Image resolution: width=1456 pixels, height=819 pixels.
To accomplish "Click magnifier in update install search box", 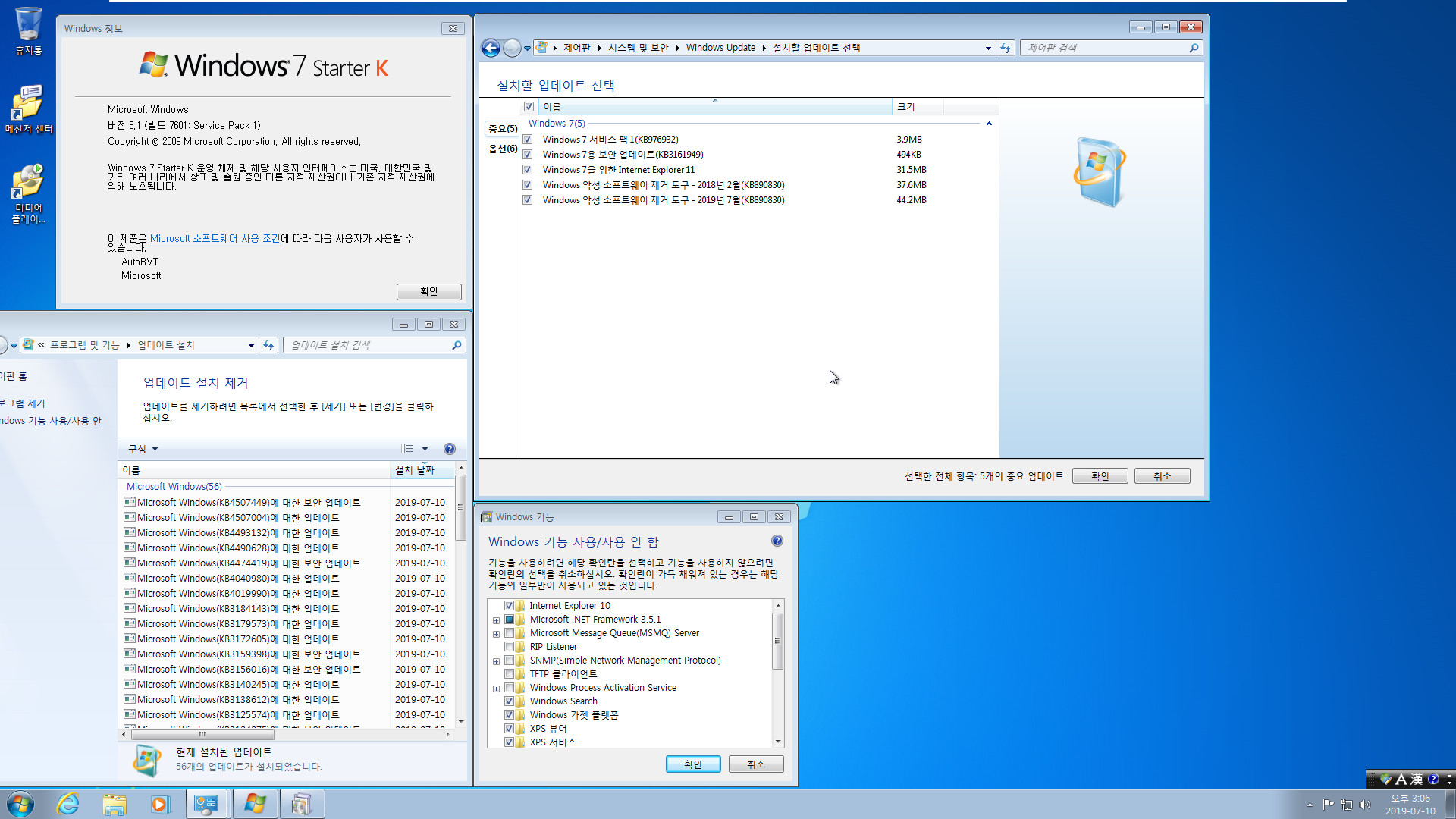I will tap(457, 345).
